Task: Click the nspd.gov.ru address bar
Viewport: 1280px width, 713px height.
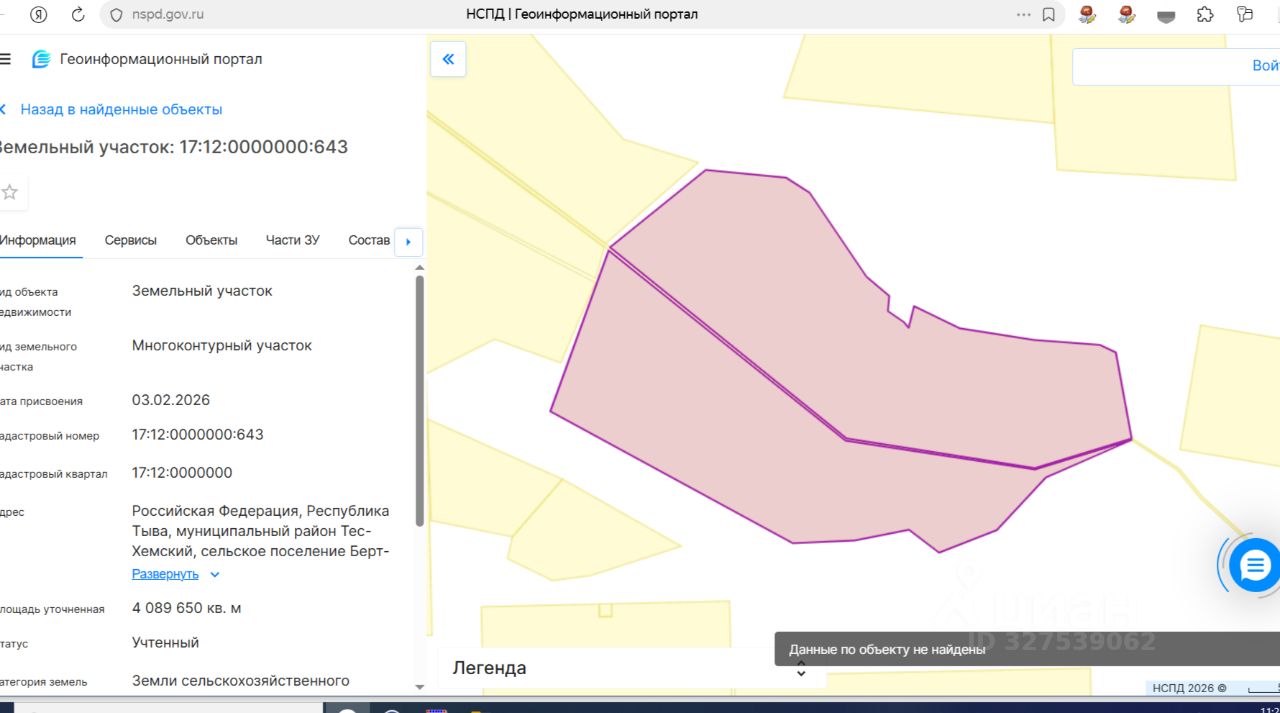Action: [x=168, y=14]
